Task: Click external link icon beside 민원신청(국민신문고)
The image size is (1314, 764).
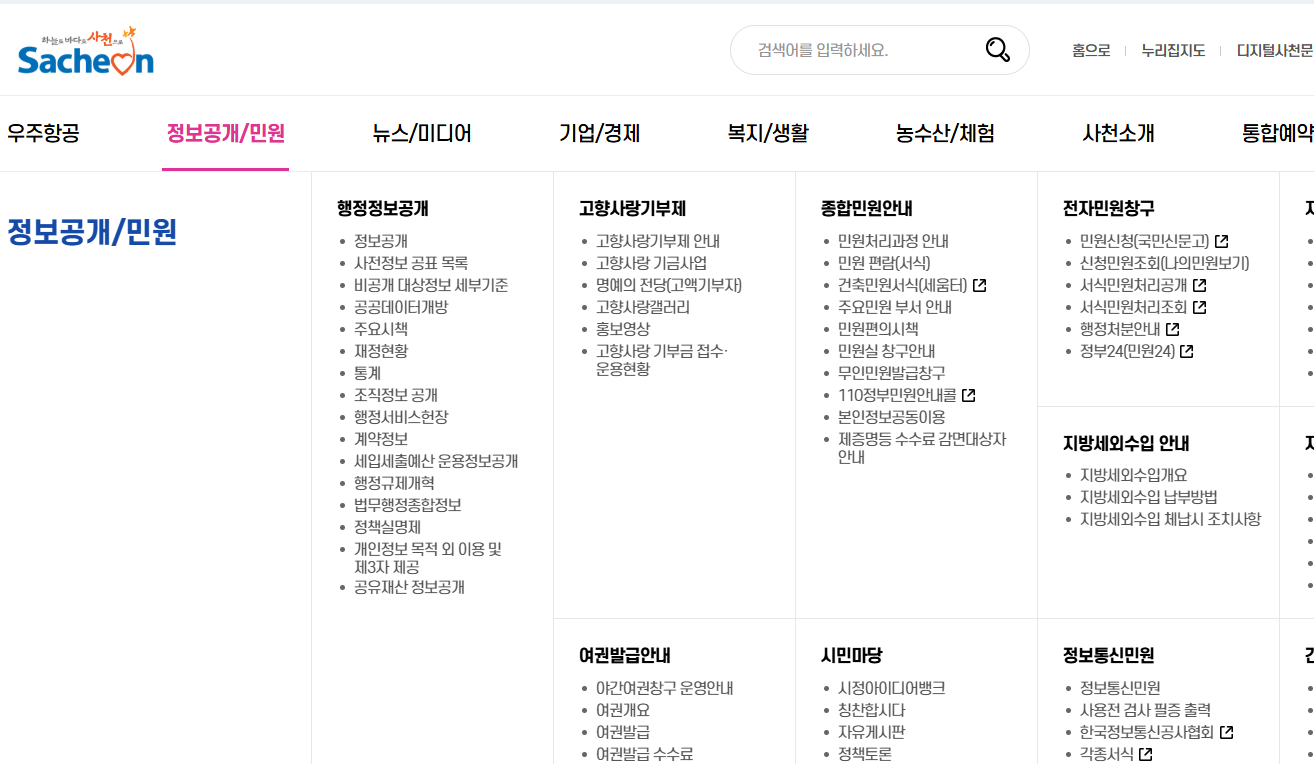Action: pos(1221,241)
